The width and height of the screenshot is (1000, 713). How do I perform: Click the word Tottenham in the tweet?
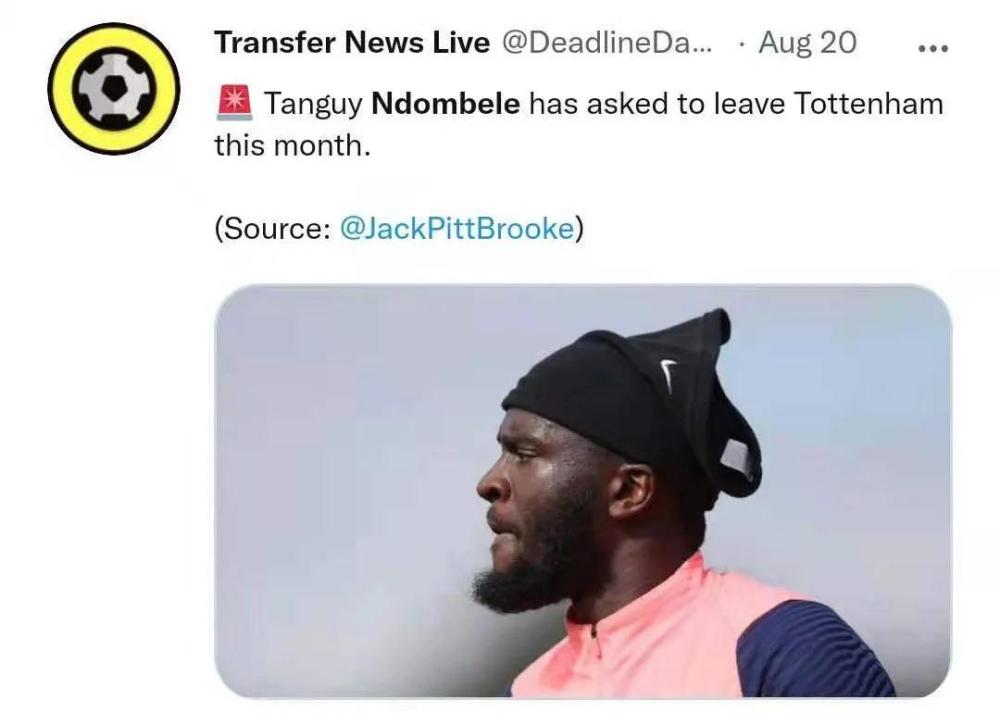pos(868,103)
